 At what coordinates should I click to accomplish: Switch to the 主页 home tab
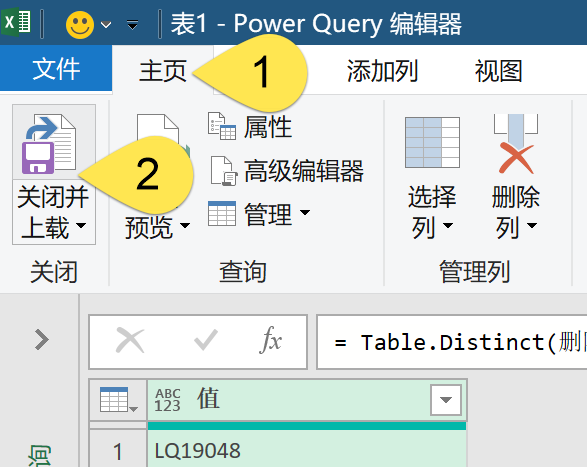(162, 70)
